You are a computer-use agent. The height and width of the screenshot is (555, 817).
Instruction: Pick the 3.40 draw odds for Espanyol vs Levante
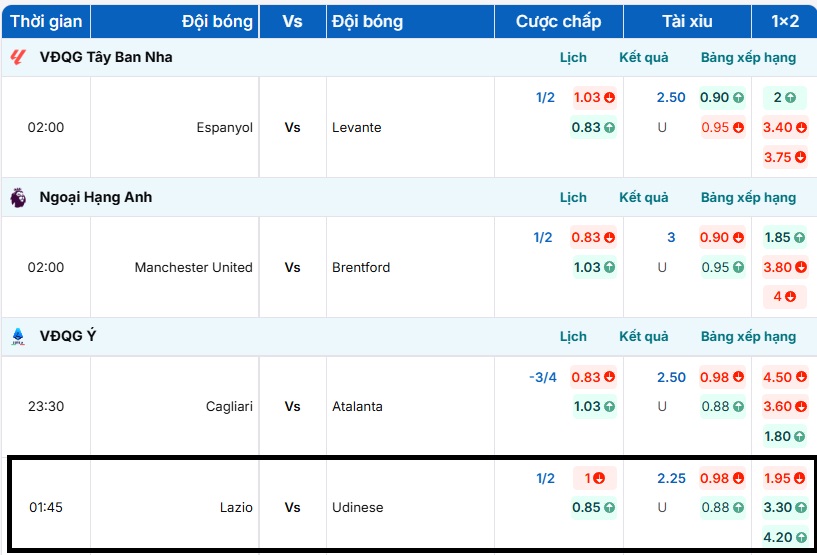[777, 128]
